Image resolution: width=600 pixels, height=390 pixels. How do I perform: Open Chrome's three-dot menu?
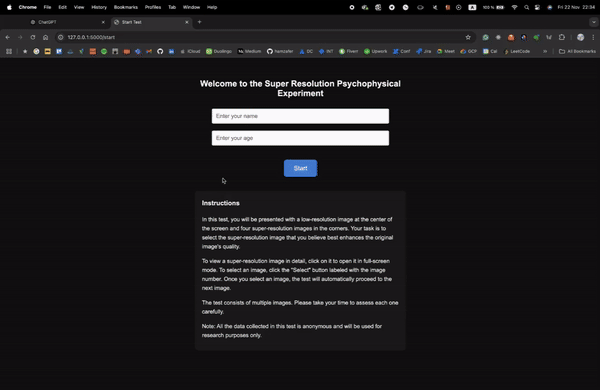[x=593, y=37]
